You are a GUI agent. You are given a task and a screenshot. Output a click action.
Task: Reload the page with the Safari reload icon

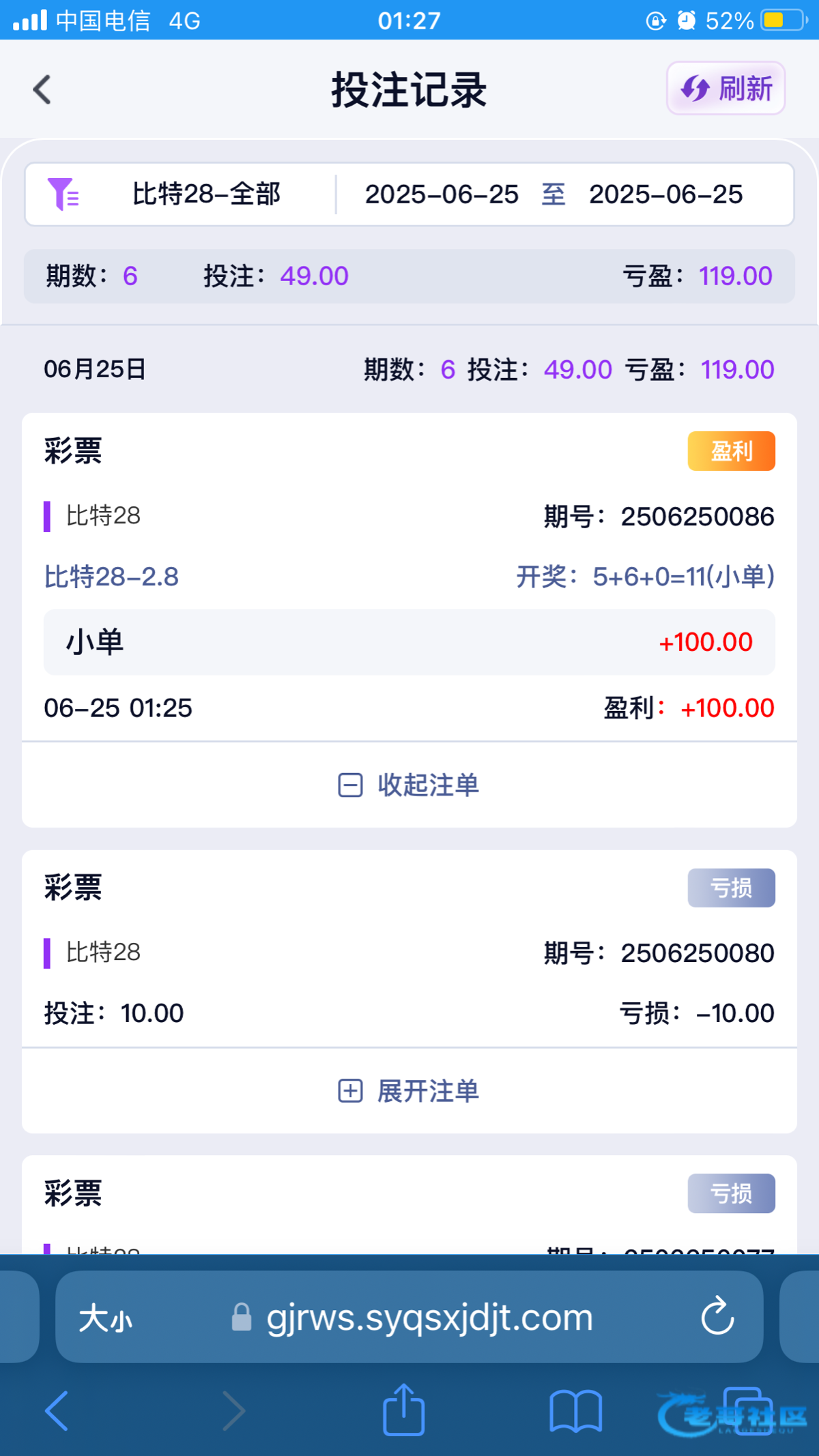point(717,1316)
